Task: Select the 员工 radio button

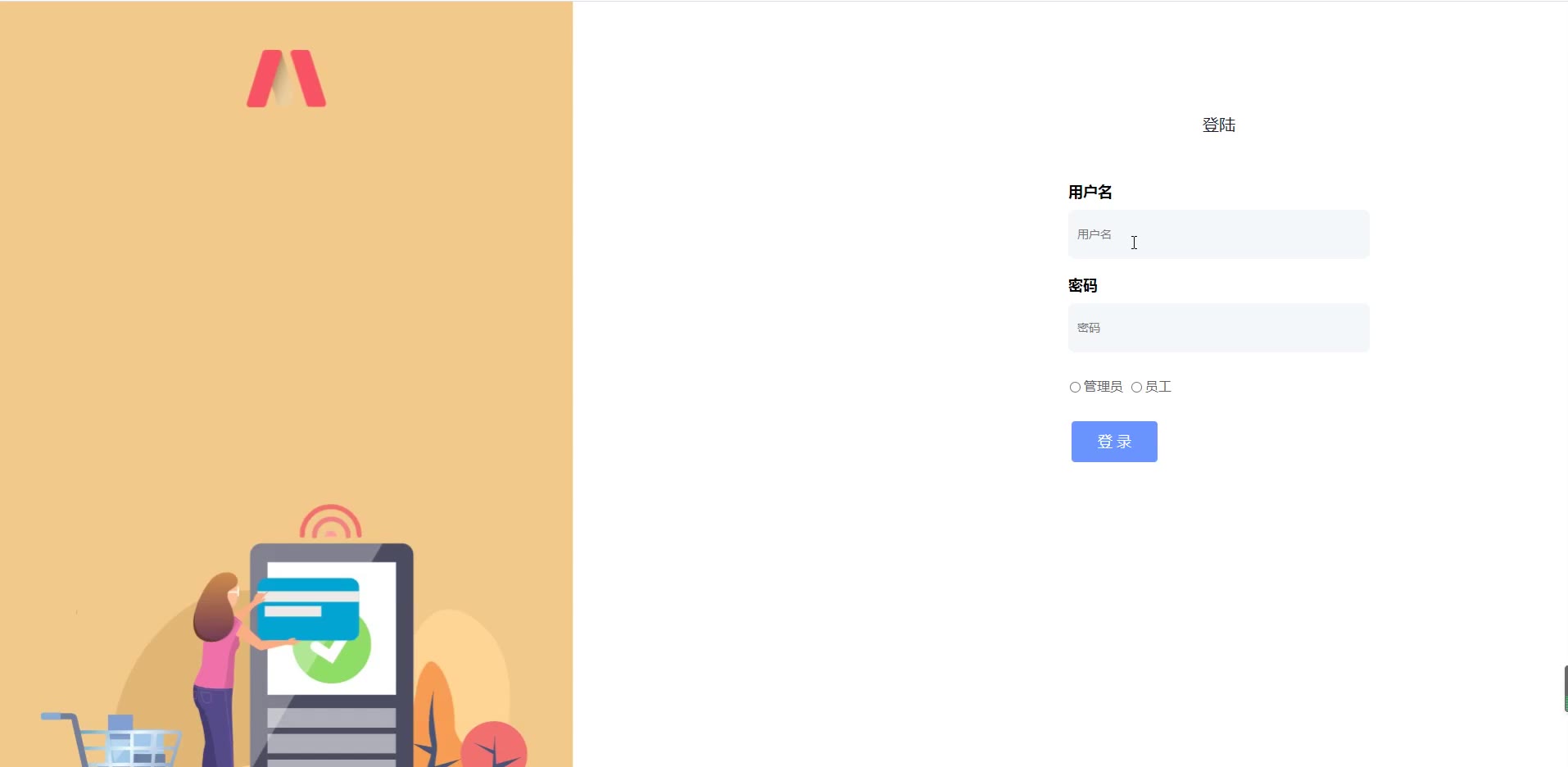Action: click(1136, 387)
